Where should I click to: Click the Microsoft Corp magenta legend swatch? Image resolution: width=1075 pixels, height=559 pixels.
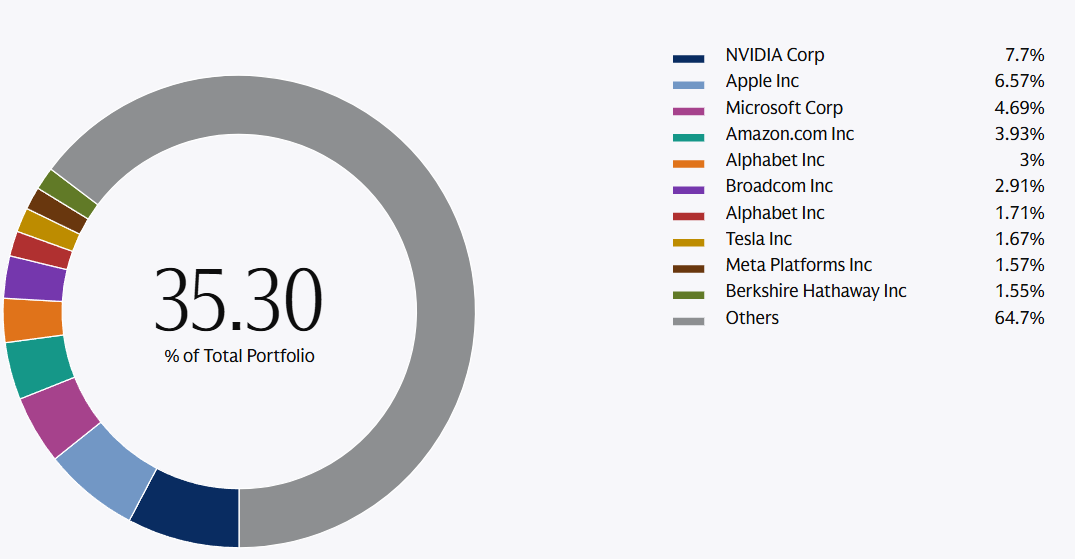coord(688,111)
